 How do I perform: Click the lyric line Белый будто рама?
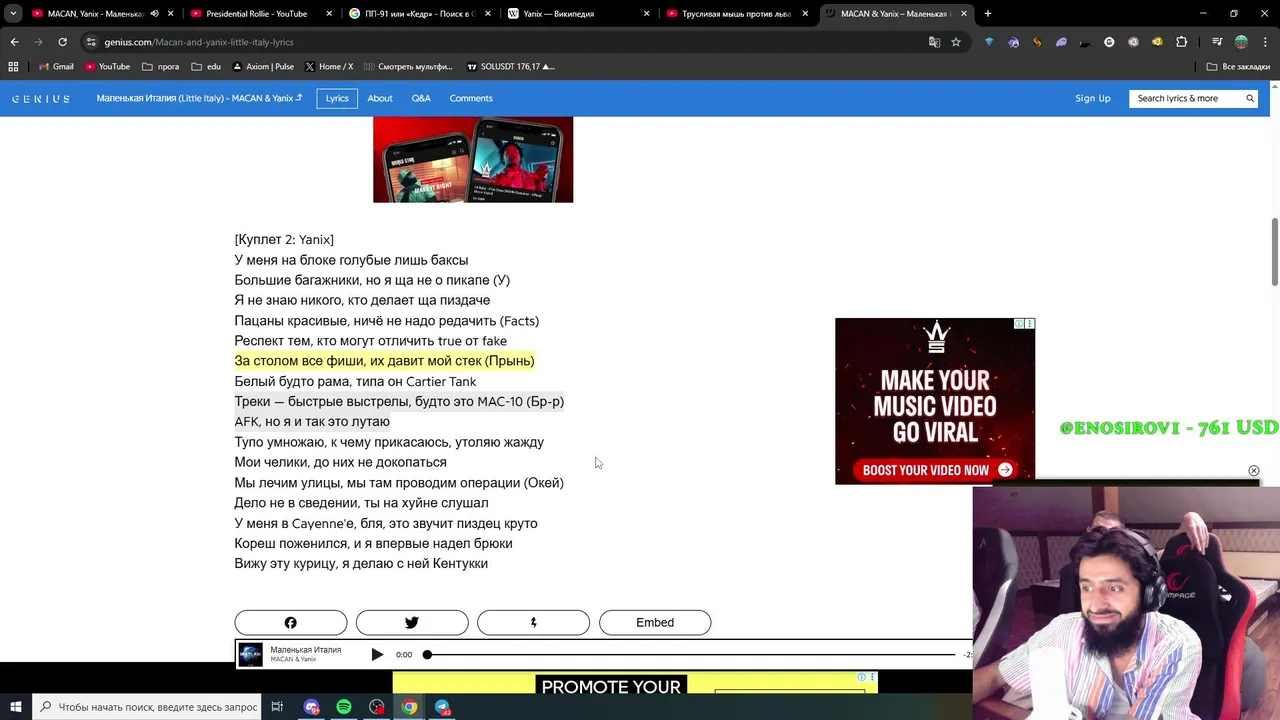(x=355, y=381)
